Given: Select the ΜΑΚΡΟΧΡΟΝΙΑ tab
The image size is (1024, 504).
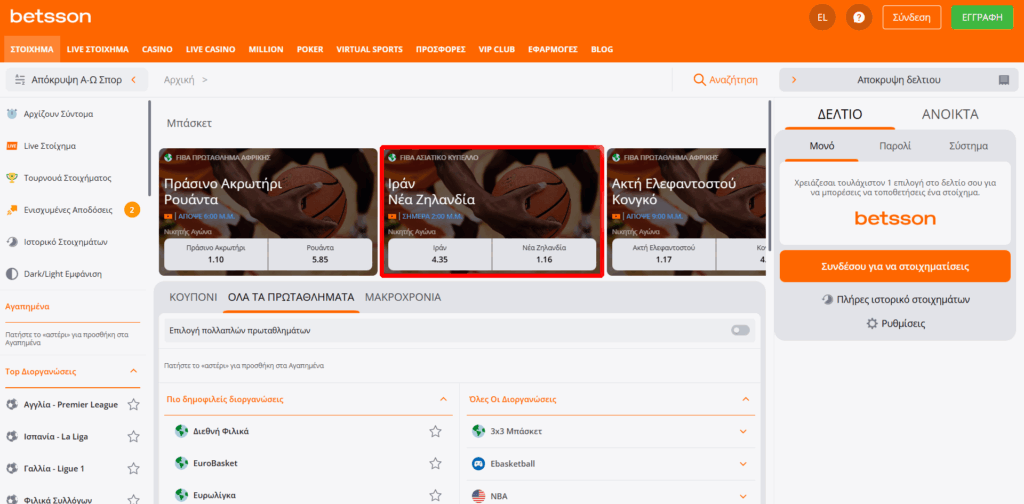Looking at the screenshot, I should click(403, 297).
